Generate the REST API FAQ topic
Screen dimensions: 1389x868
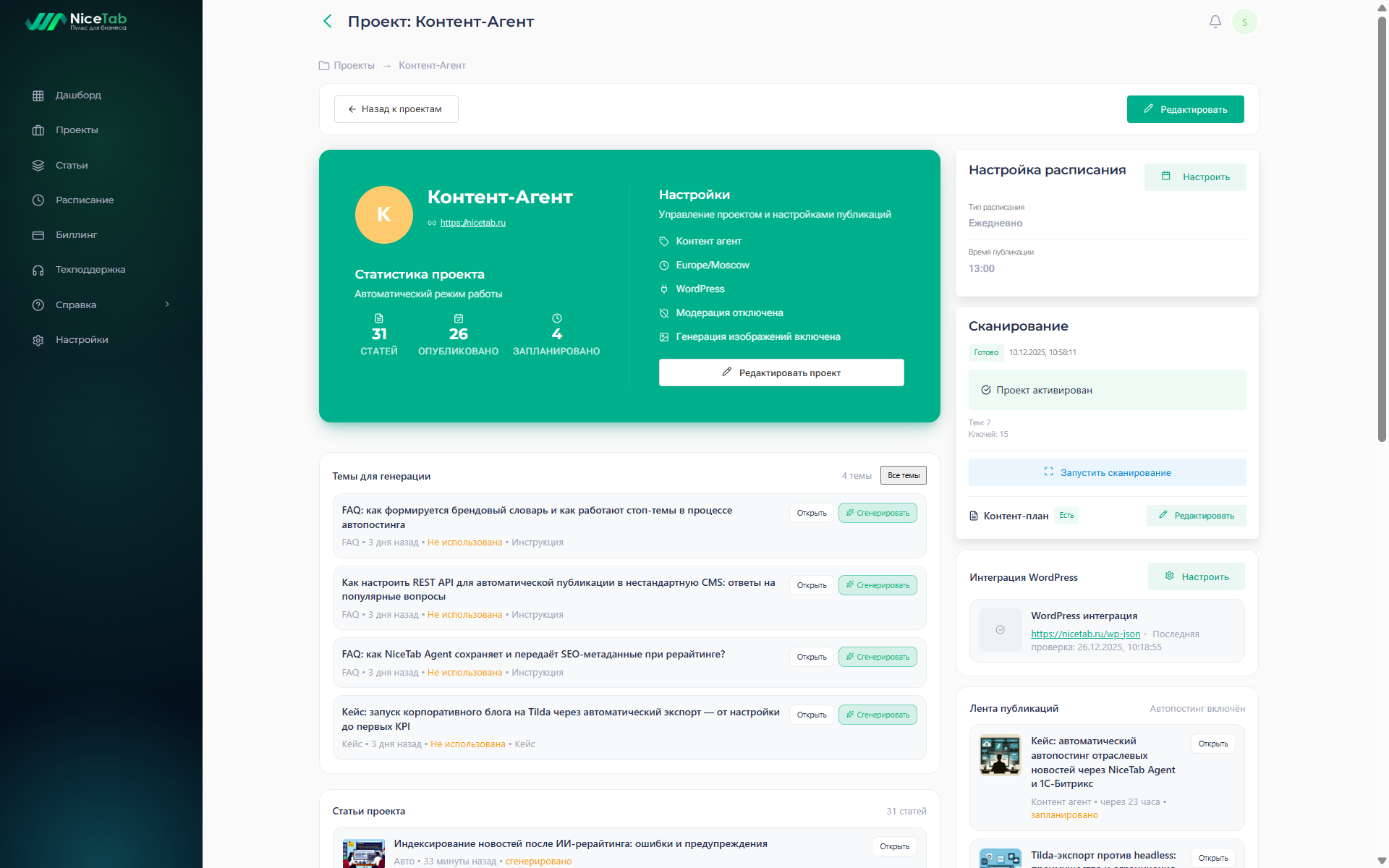click(x=878, y=585)
